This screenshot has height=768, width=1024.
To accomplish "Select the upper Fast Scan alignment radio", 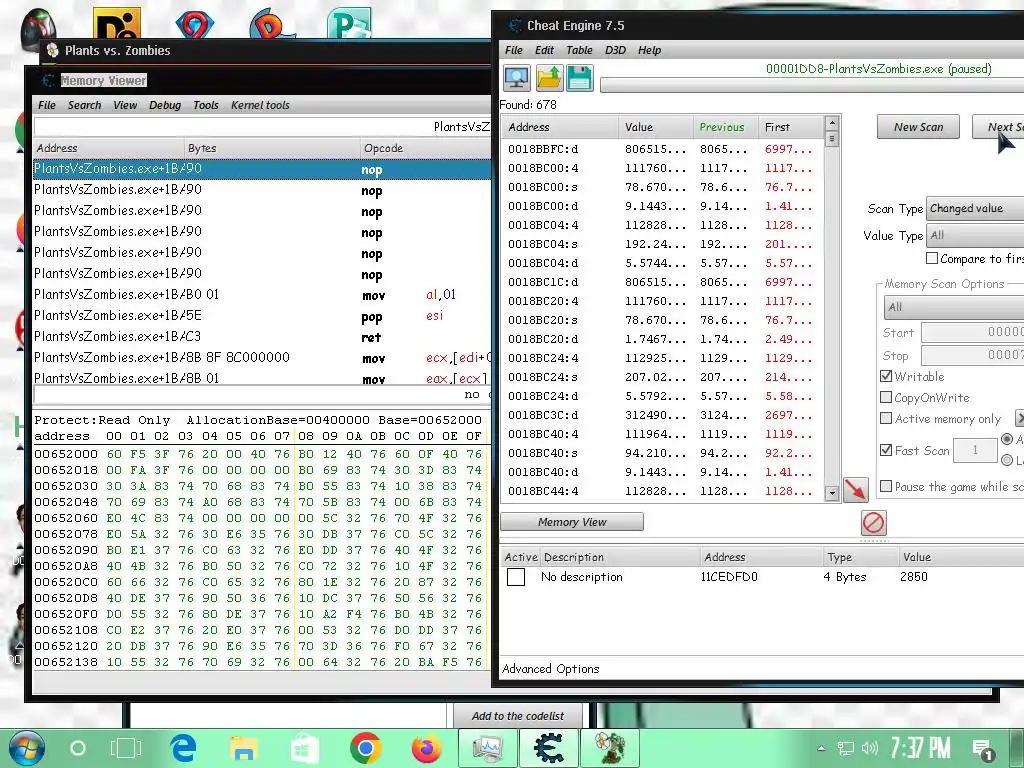I will (x=1007, y=439).
